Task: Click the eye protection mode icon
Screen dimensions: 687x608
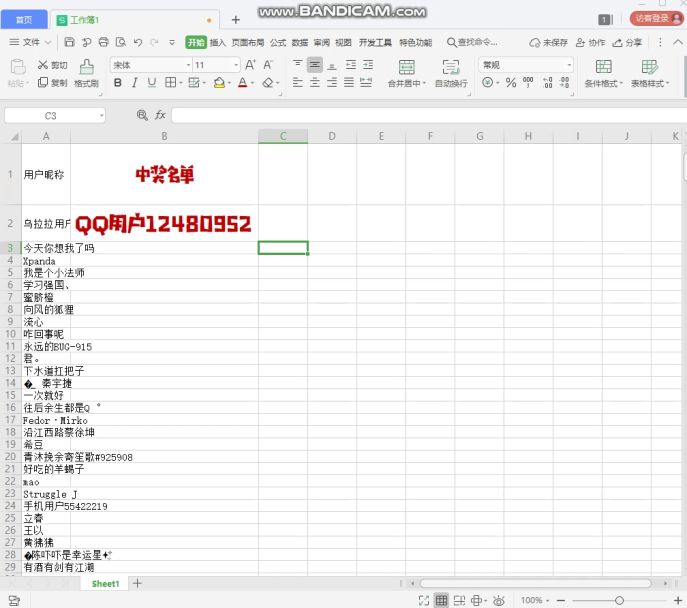Action: click(498, 600)
